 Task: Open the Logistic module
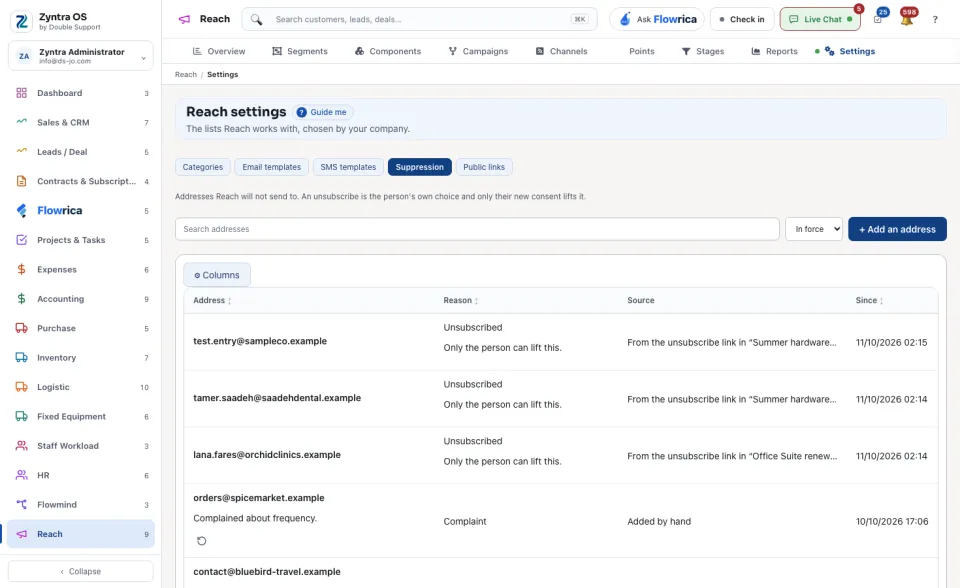pos(81,387)
